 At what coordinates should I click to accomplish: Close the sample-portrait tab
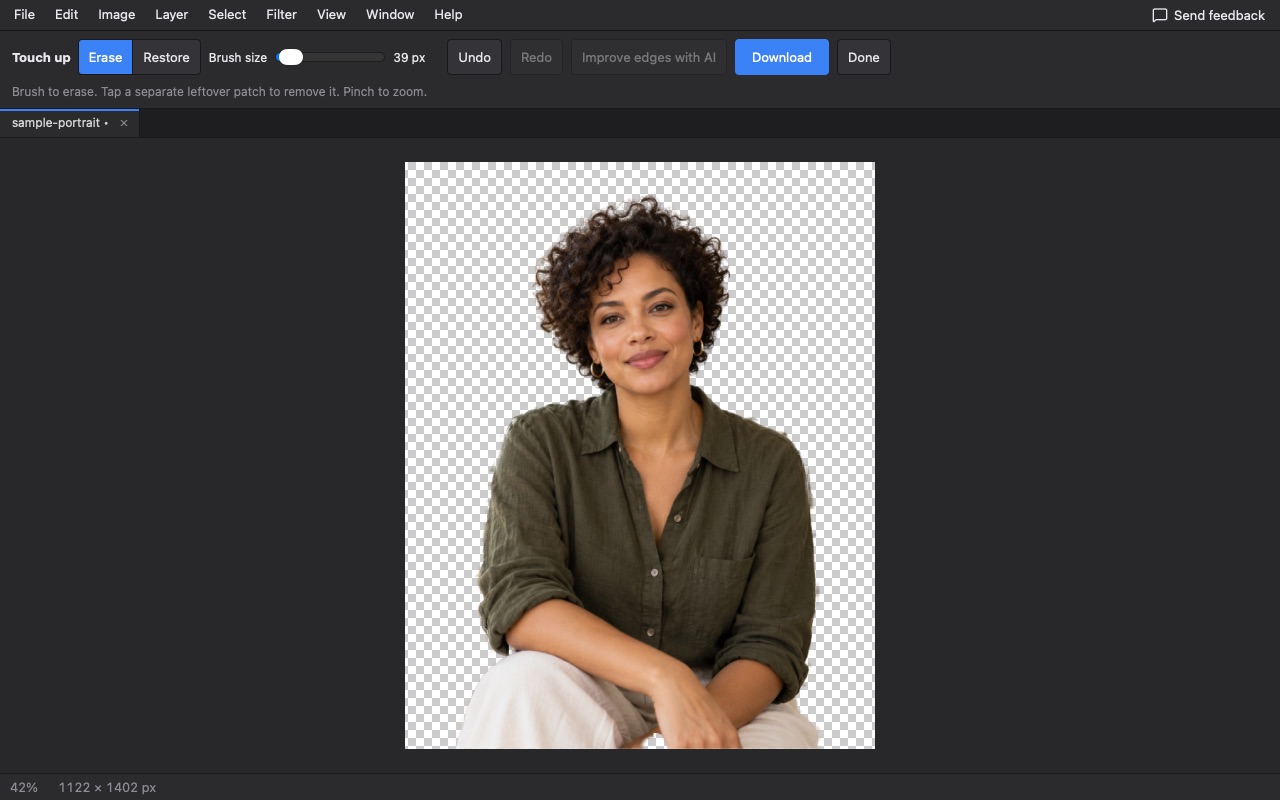[124, 123]
